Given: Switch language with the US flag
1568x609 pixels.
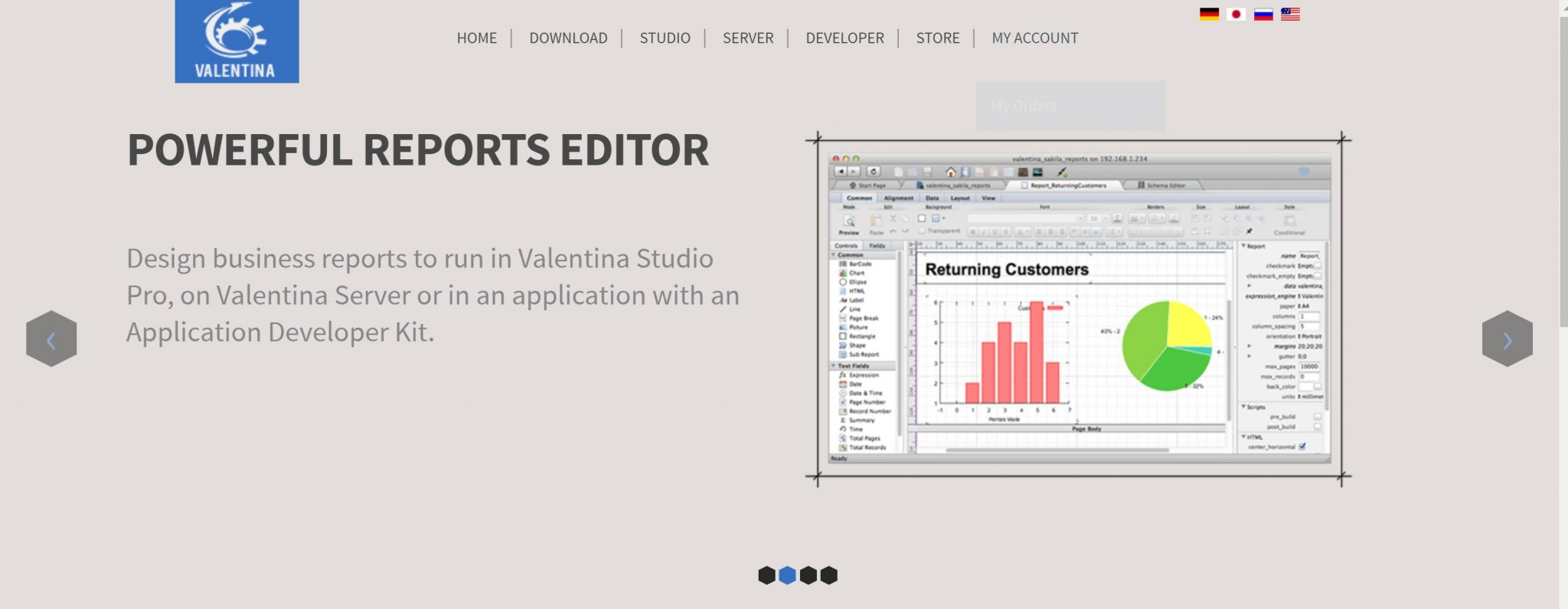Looking at the screenshot, I should [1290, 14].
